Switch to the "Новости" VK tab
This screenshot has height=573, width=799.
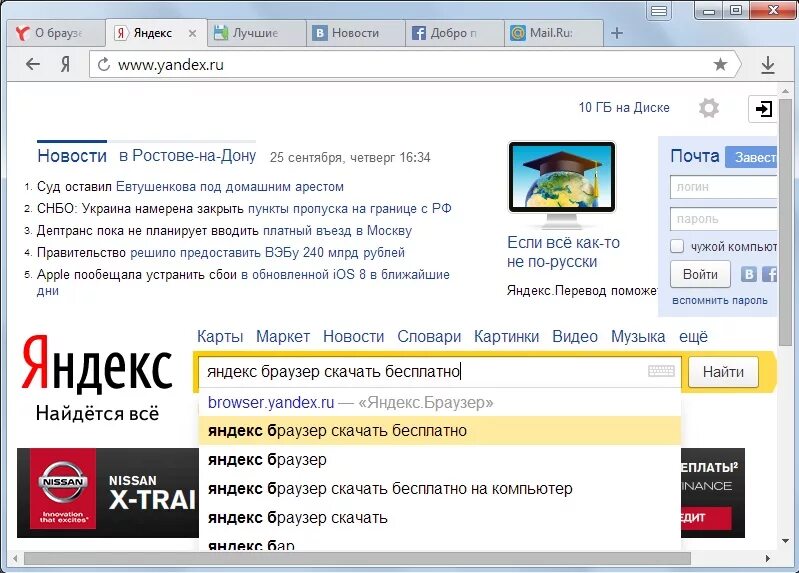(x=355, y=33)
